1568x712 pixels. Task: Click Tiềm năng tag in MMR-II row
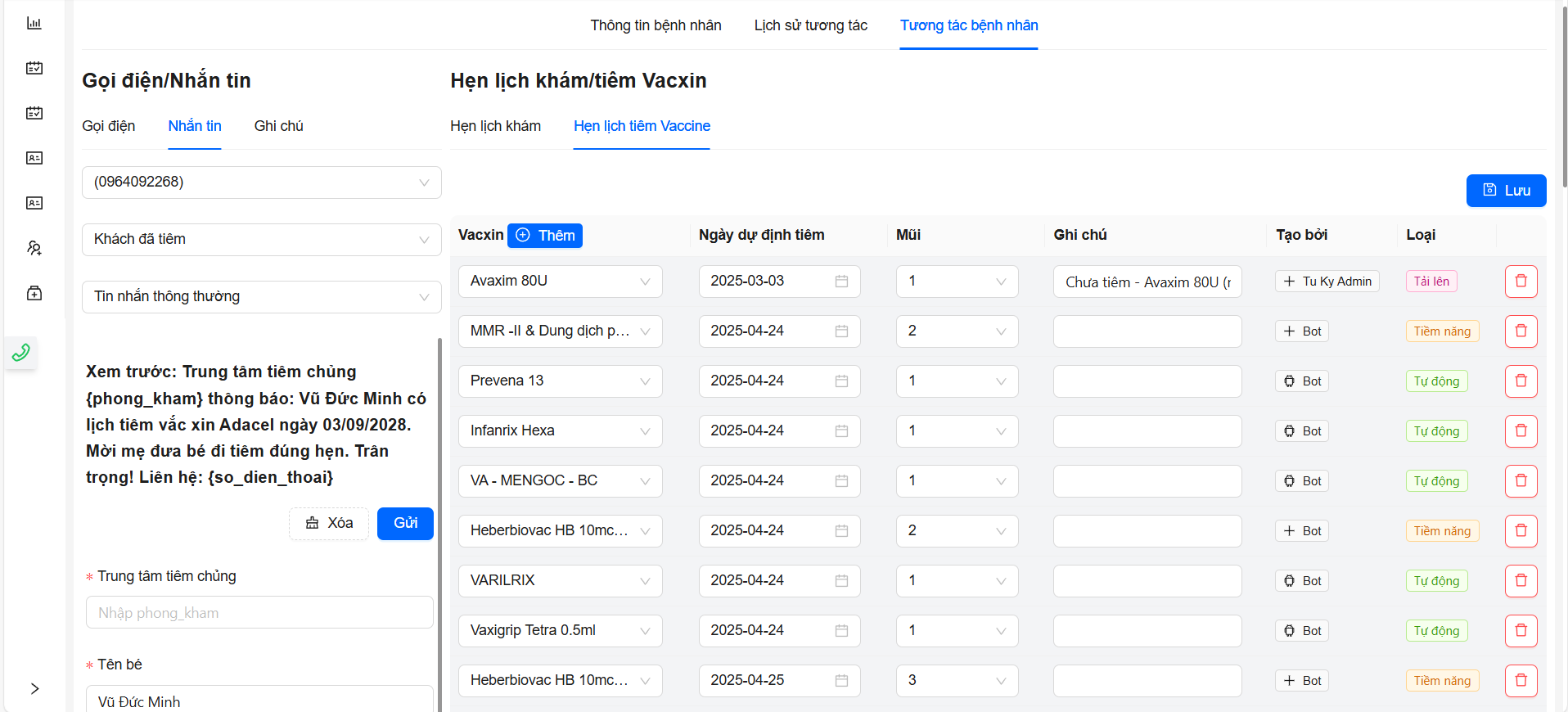coord(1442,331)
